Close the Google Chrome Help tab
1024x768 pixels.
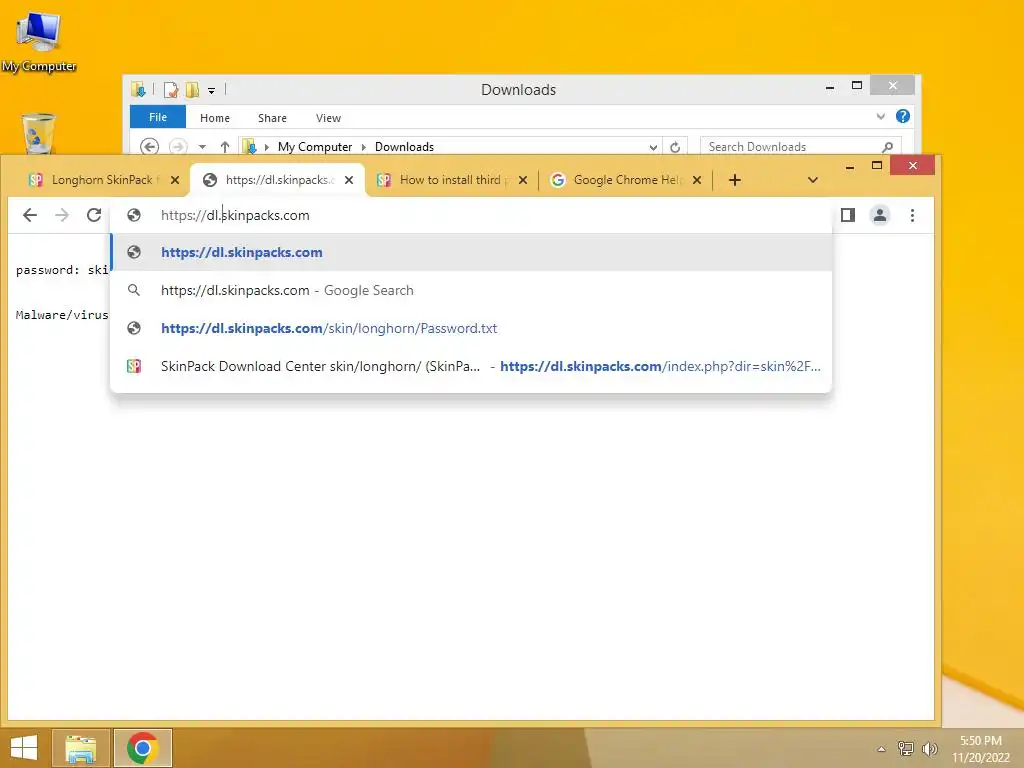[x=697, y=180]
